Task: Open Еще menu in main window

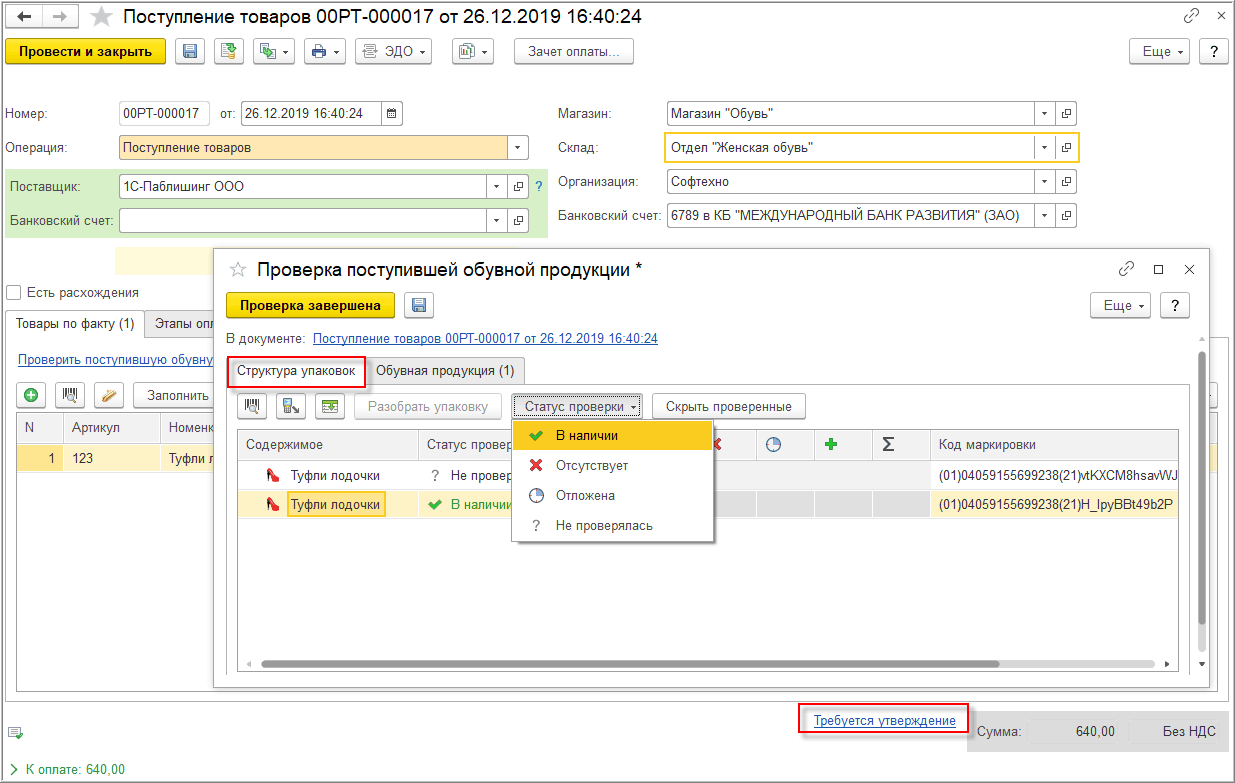Action: [x=1160, y=51]
